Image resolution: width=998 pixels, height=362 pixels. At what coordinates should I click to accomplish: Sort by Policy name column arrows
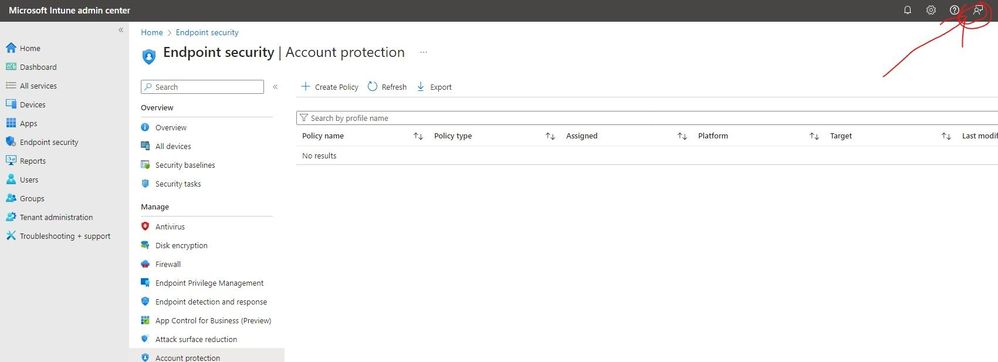418,136
